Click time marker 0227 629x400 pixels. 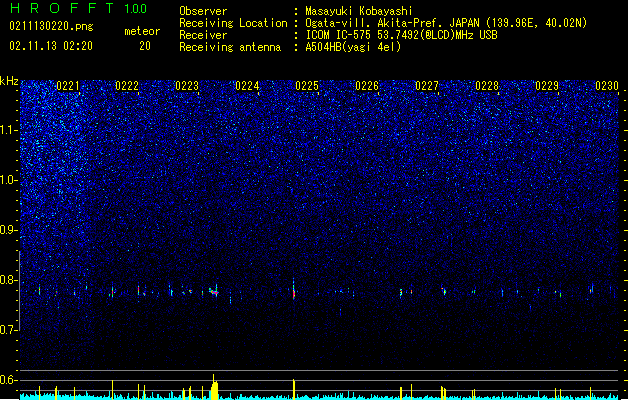427,86
